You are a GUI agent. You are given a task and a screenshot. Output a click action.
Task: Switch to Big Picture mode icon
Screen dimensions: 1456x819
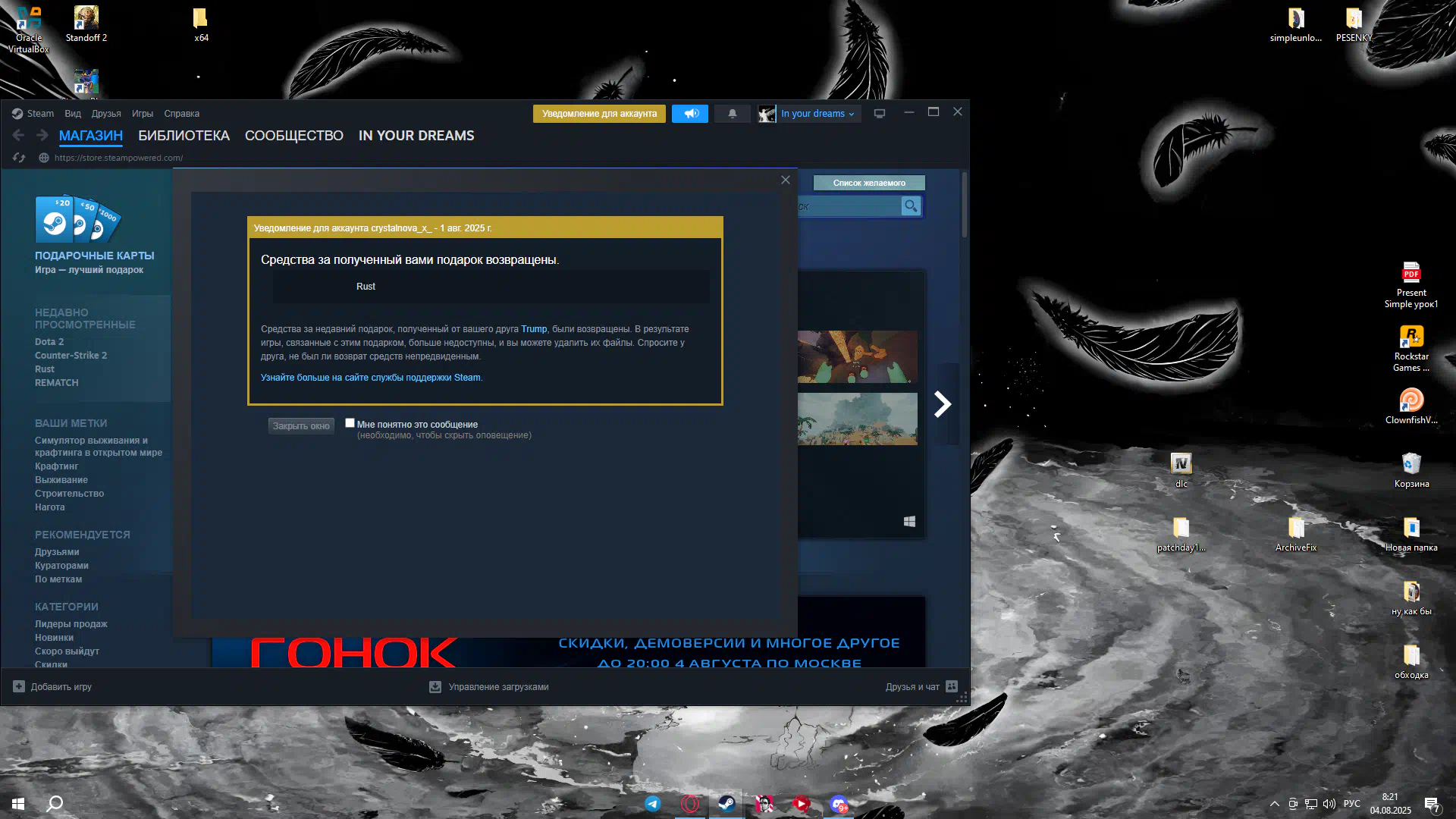880,114
